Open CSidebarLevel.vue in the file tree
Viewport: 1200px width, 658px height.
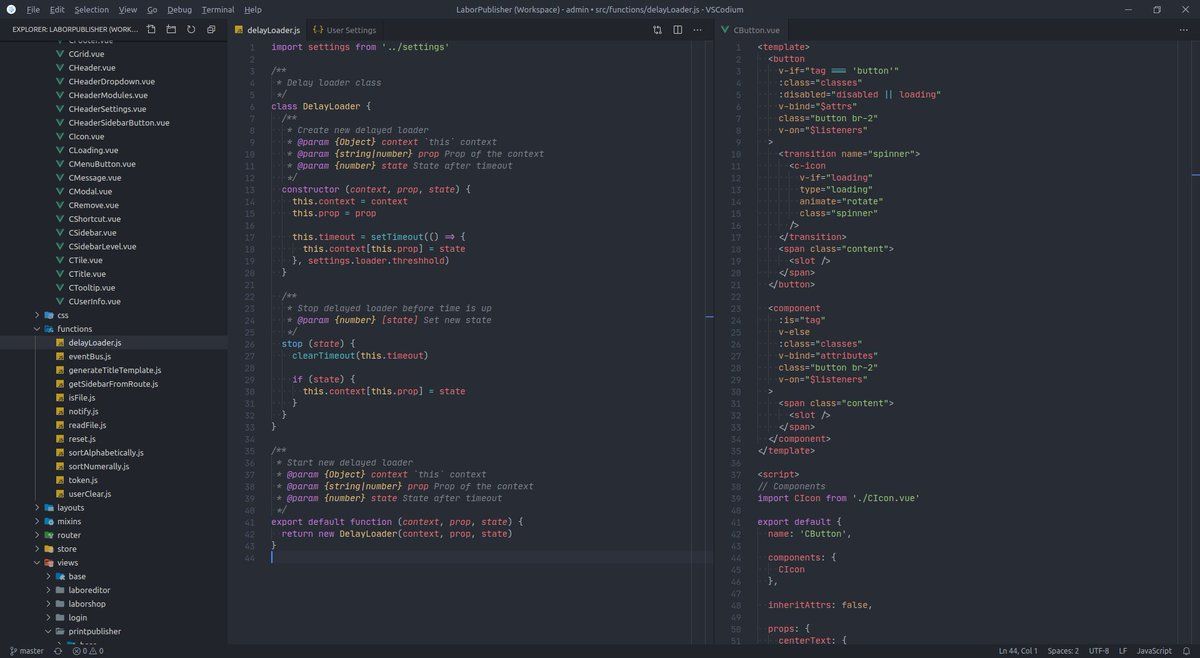[x=114, y=246]
